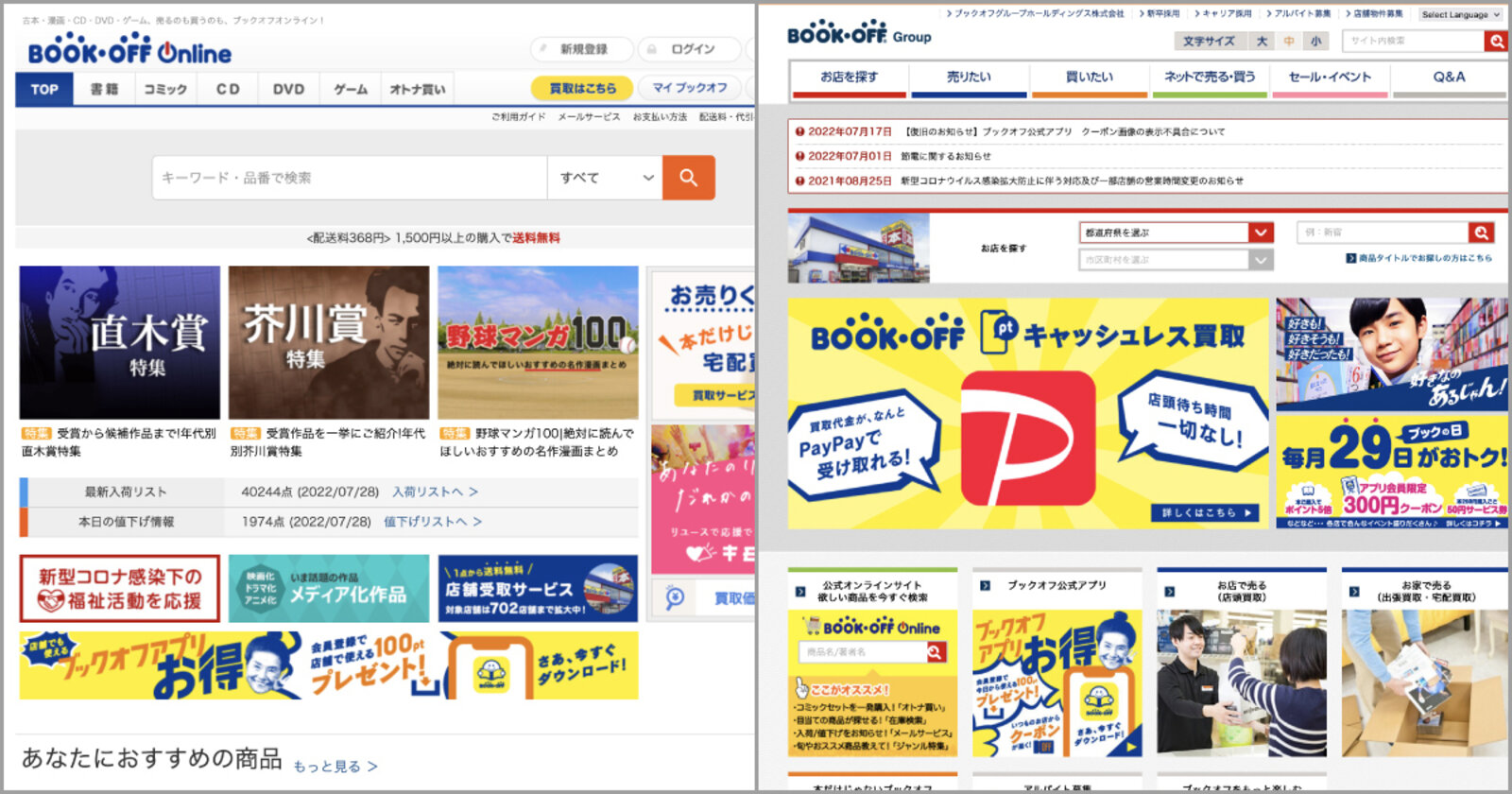1512x794 pixels.
Task: Click 芥川賞特集 thumbnail
Action: tap(329, 342)
